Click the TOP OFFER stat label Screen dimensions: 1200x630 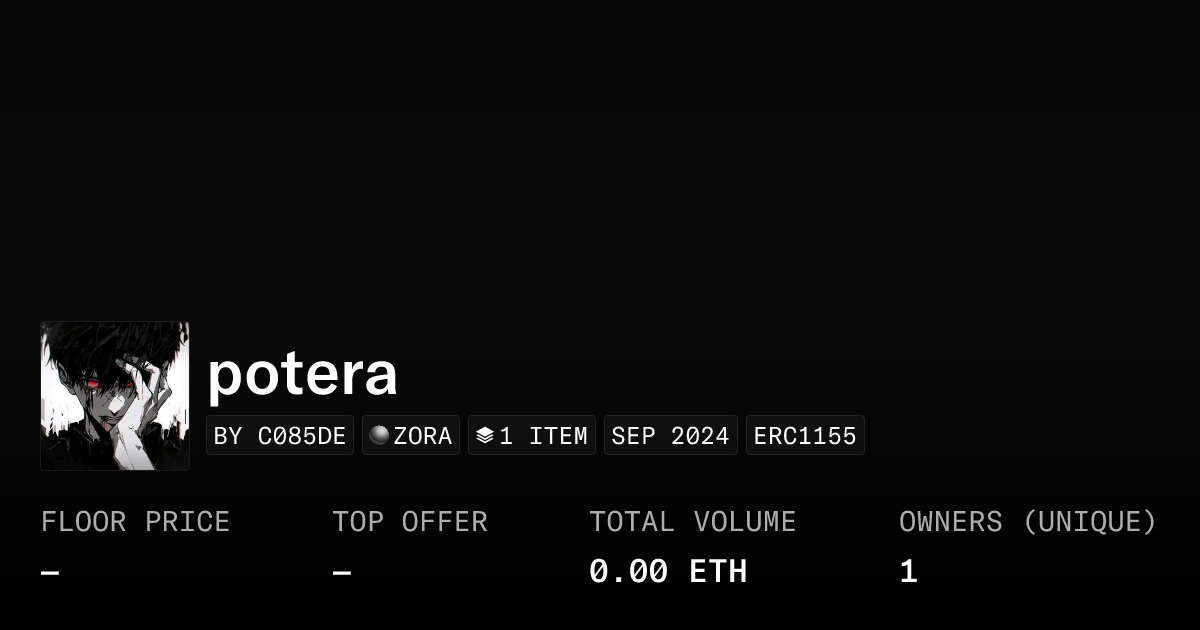pos(410,522)
